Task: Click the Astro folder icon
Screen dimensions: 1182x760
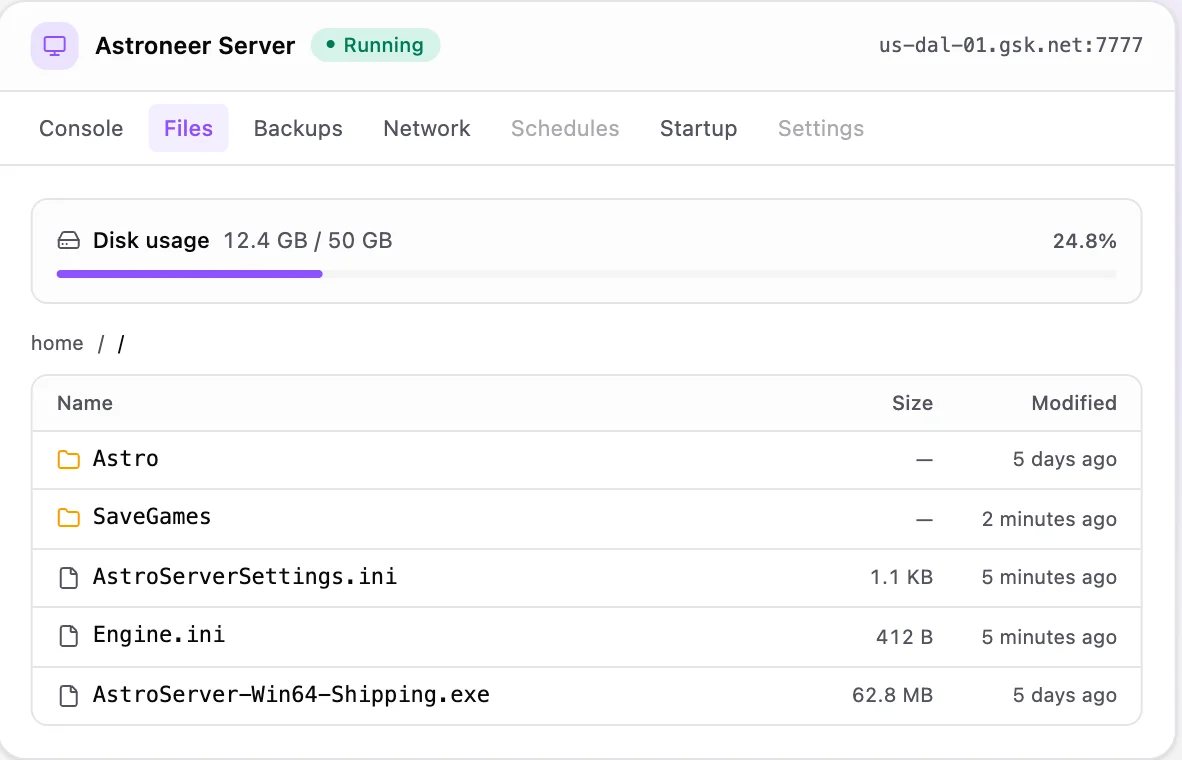Action: click(x=69, y=459)
